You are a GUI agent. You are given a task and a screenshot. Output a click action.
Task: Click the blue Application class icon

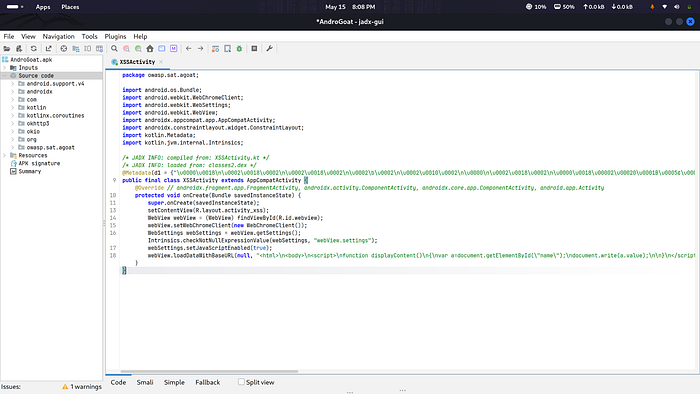pyautogui.click(x=162, y=49)
